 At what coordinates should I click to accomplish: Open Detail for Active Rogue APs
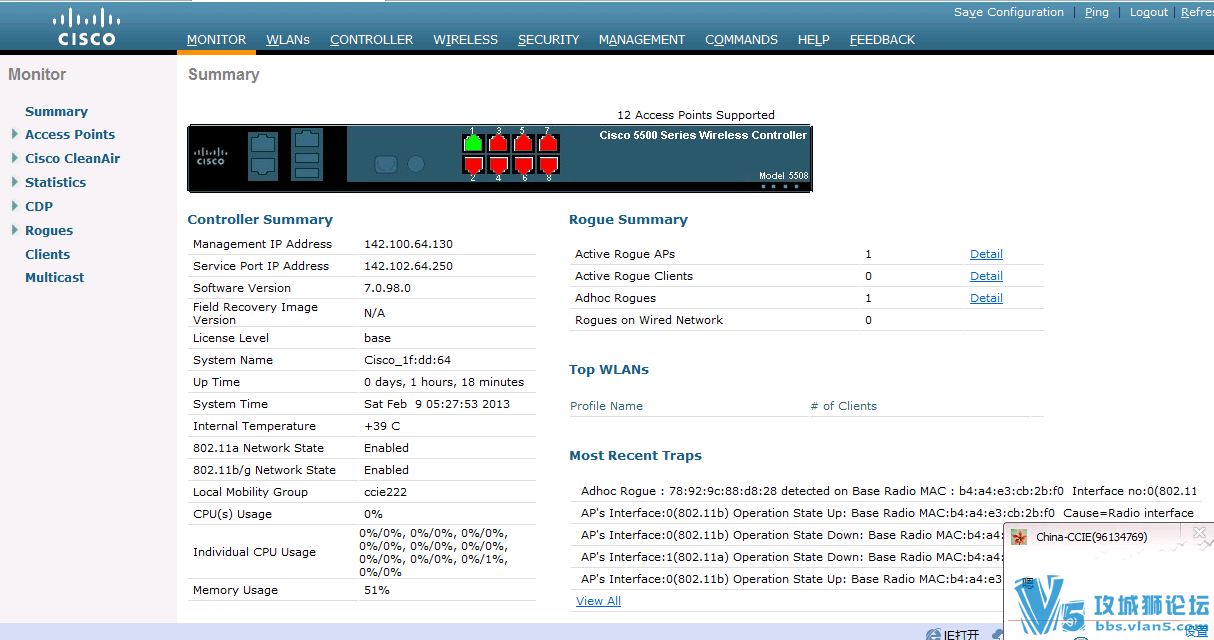986,253
